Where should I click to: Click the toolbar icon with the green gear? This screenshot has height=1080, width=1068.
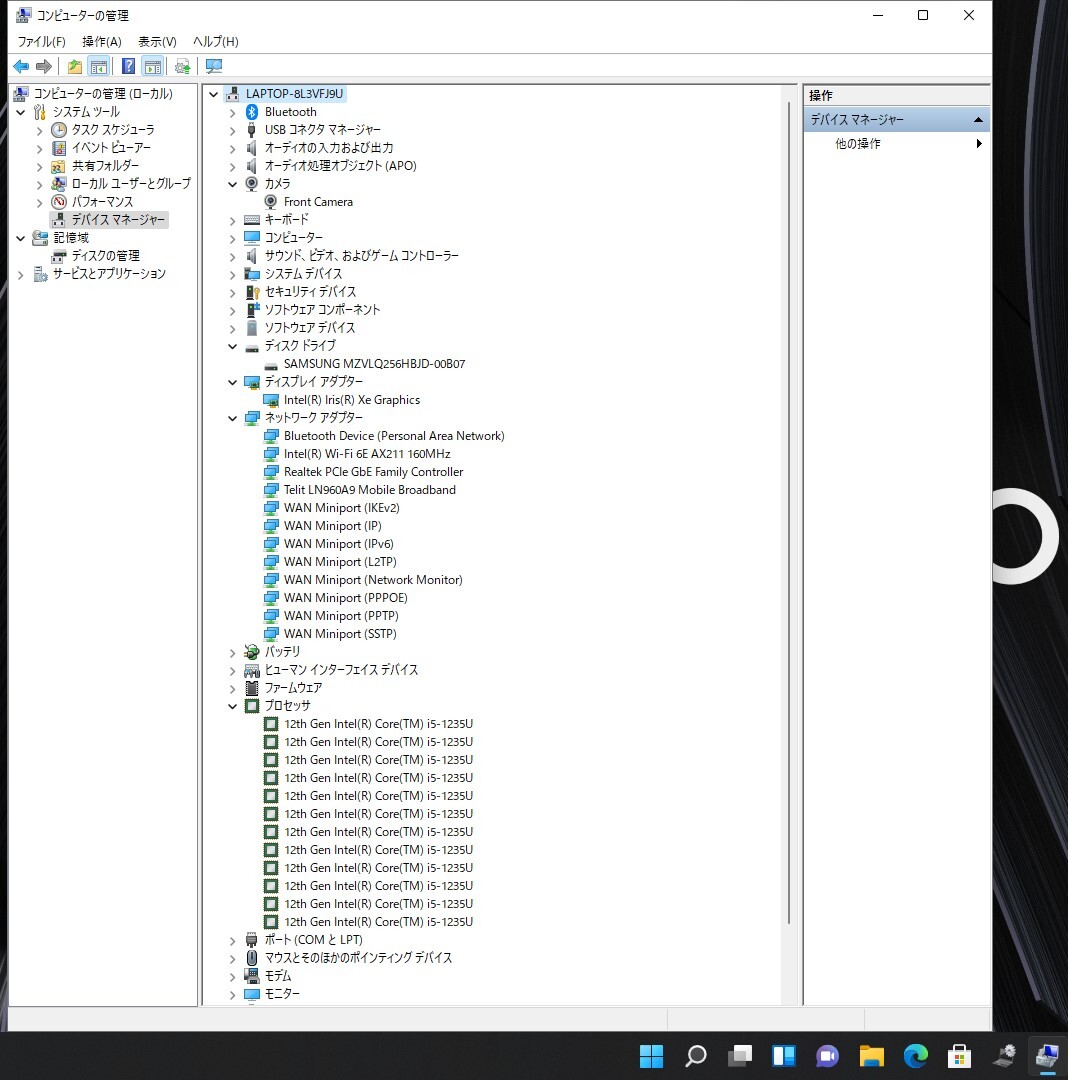182,66
